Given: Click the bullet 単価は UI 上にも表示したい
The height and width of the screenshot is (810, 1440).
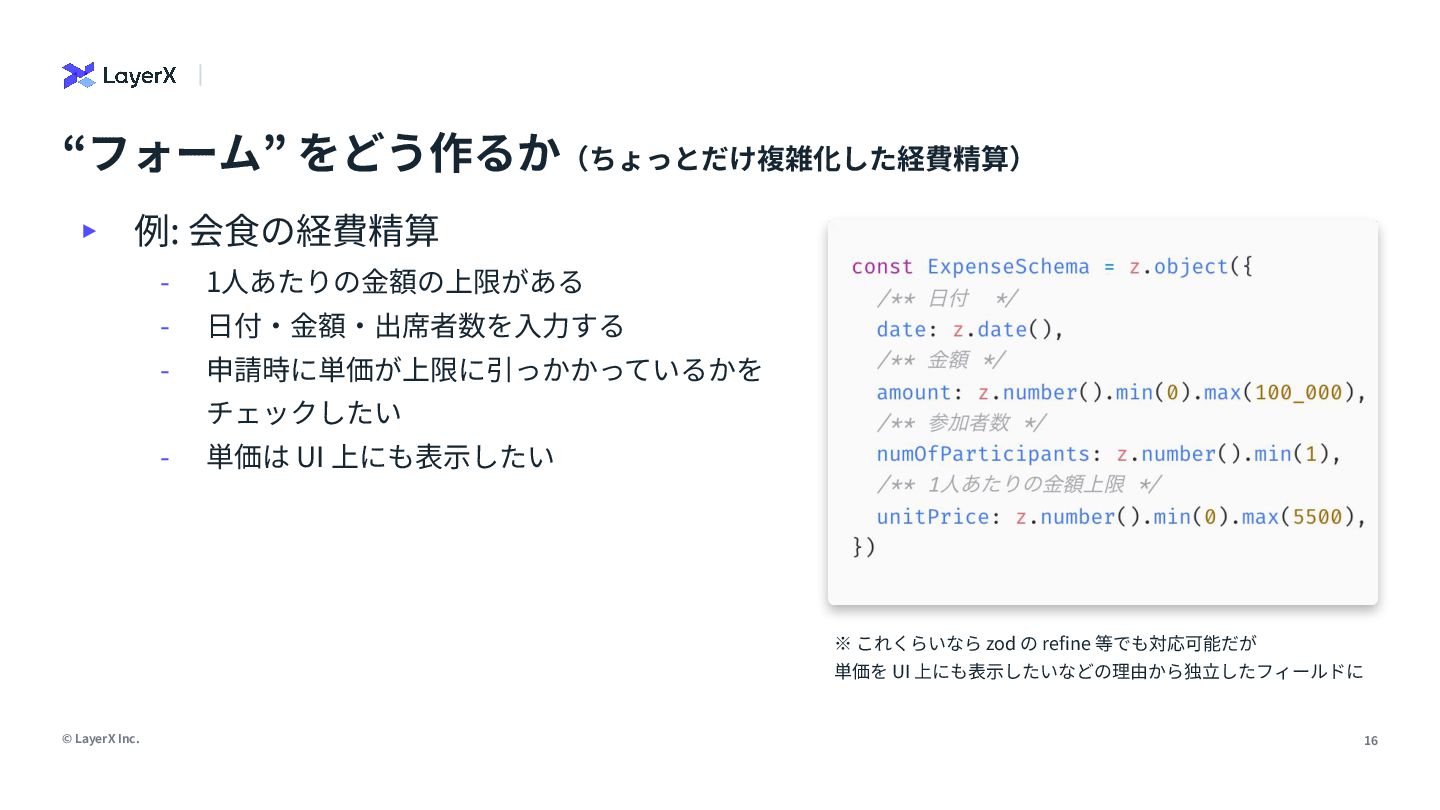Looking at the screenshot, I should pos(380,457).
